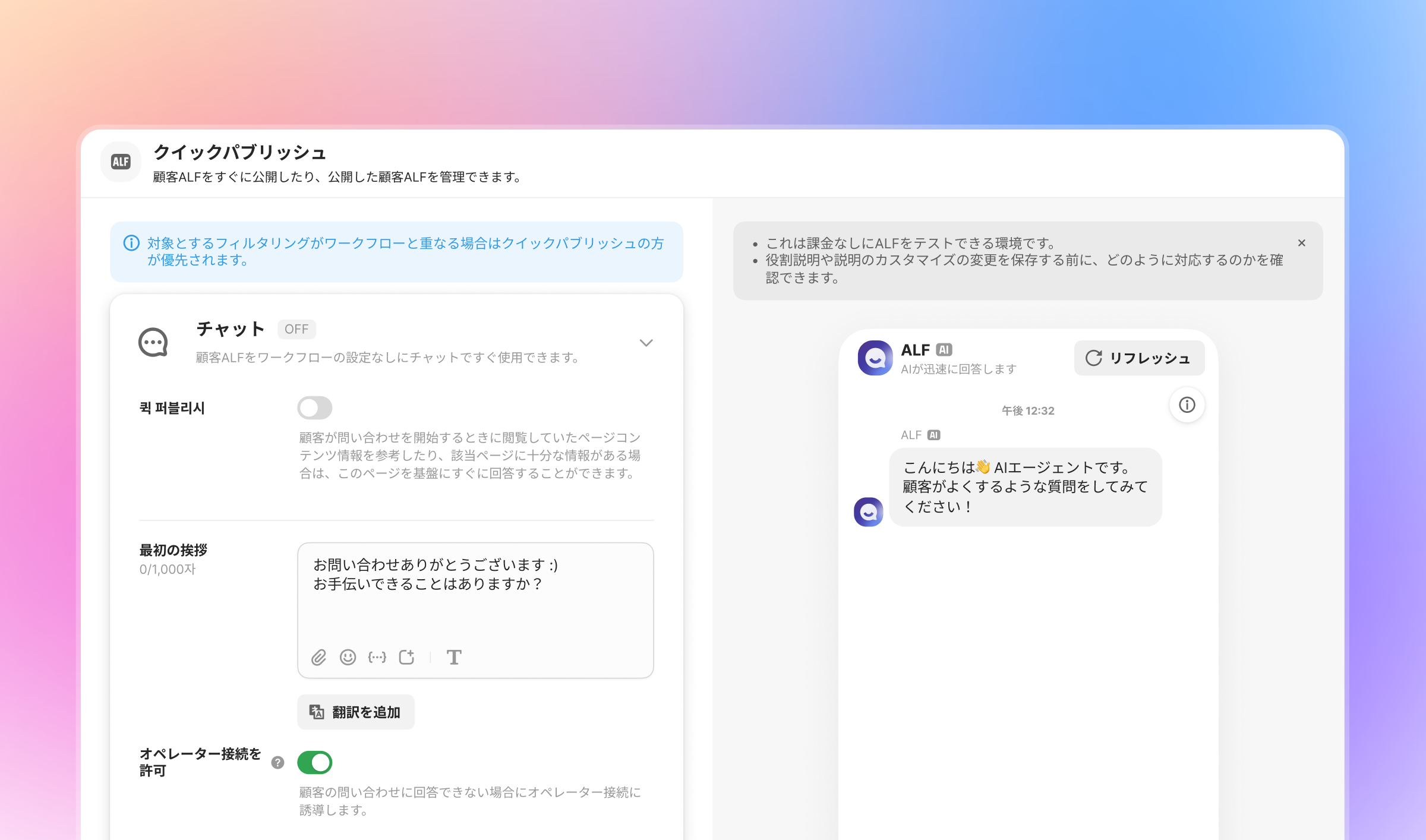
Task: Click the ALF avatar in preview header
Action: 875,358
